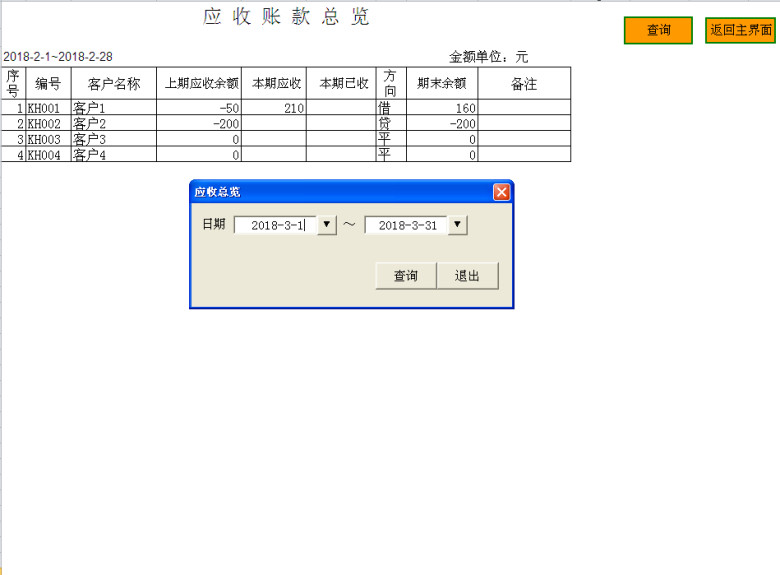Click the 退出 button in the dialog

[x=467, y=276]
